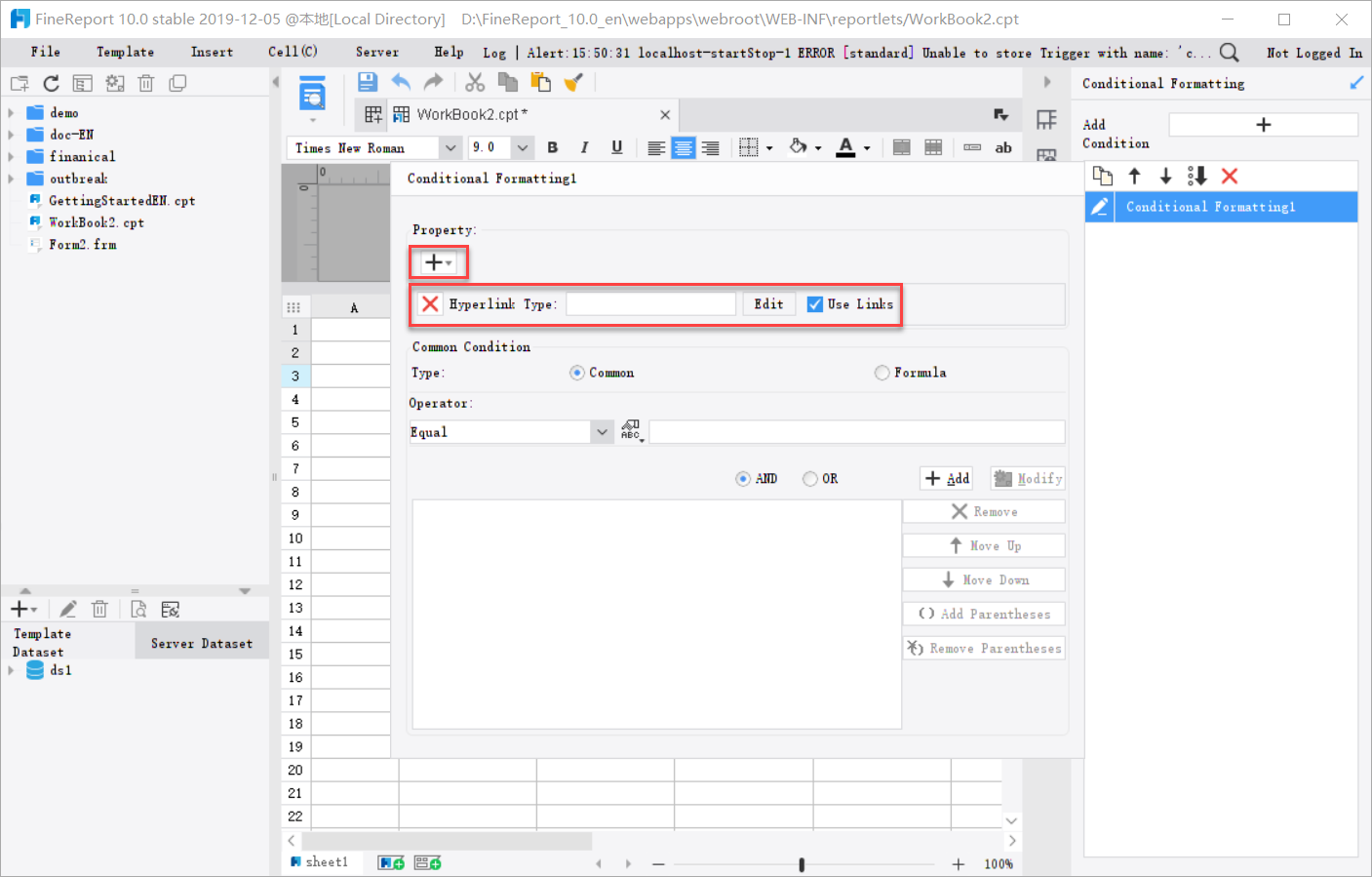Enable the Use Links checkbox
1372x877 pixels.
pos(815,303)
